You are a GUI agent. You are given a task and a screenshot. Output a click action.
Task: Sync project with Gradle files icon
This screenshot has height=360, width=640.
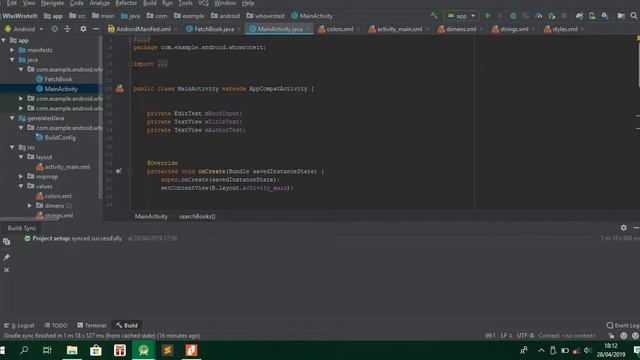pyautogui.click(x=579, y=16)
